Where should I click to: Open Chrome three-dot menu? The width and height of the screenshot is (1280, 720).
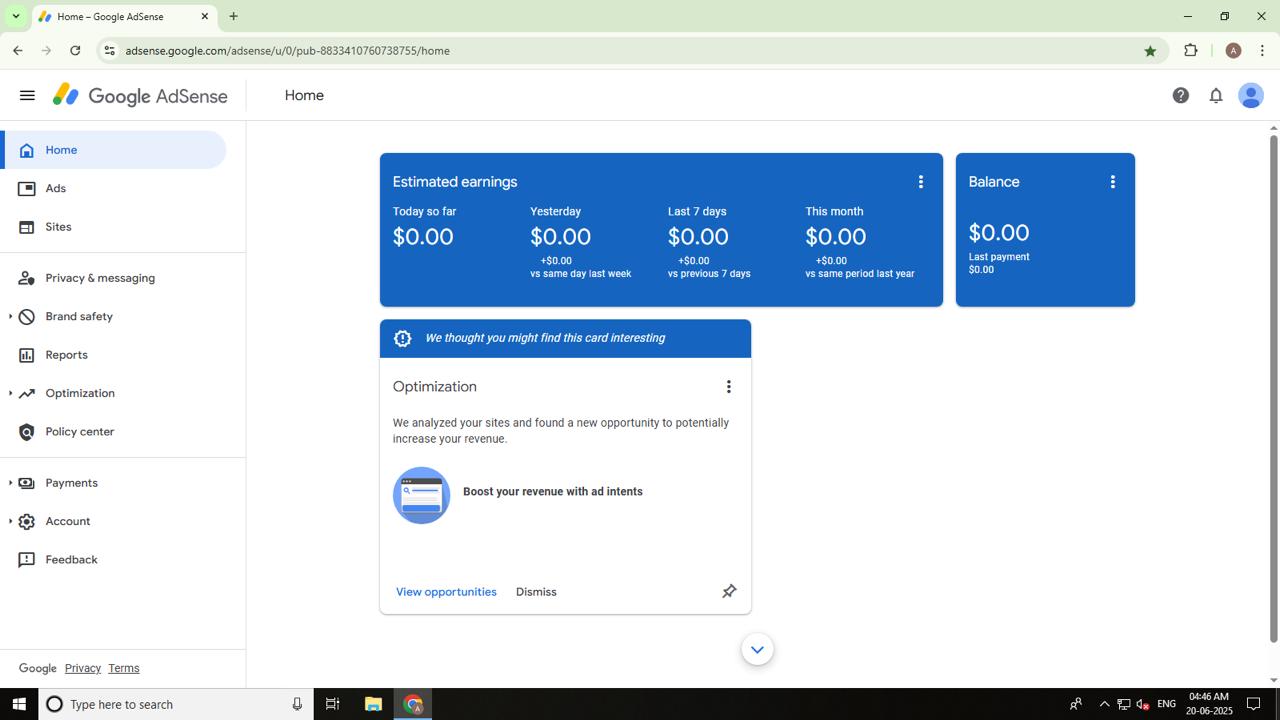click(1263, 51)
